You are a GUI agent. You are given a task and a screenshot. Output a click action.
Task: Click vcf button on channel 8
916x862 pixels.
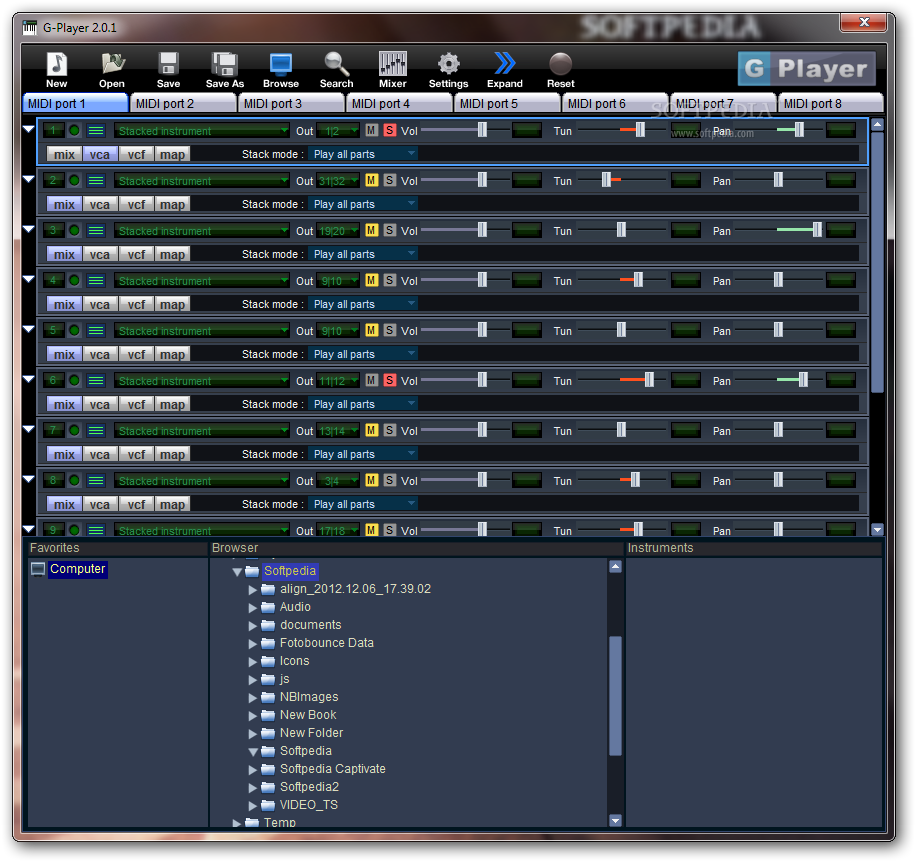pyautogui.click(x=136, y=504)
